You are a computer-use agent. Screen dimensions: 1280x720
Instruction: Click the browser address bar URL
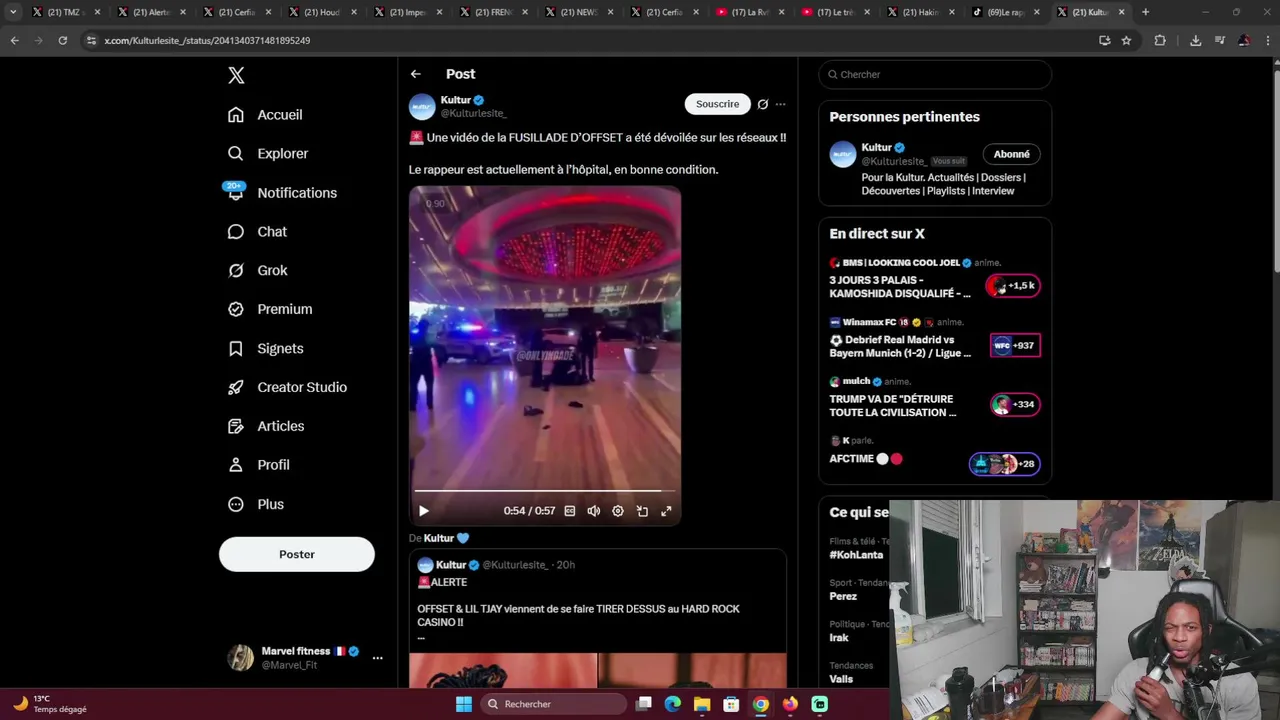[x=207, y=40]
